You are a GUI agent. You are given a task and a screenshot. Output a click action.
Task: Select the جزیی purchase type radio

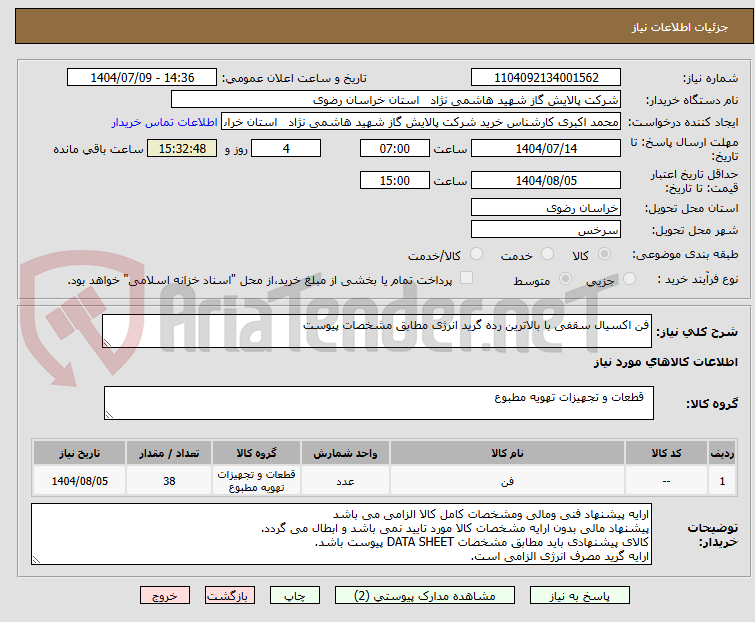pos(629,279)
